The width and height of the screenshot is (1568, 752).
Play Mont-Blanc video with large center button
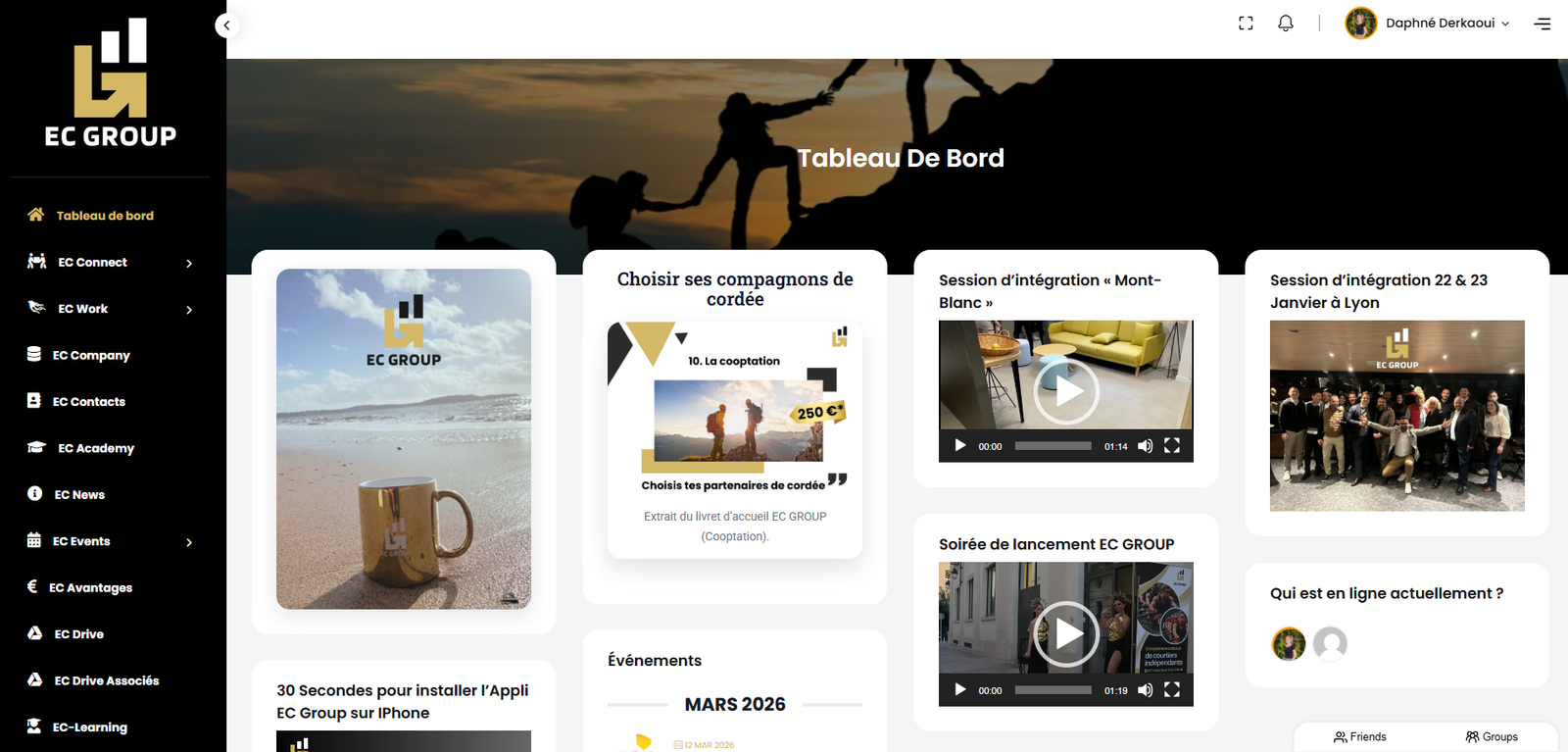1066,392
